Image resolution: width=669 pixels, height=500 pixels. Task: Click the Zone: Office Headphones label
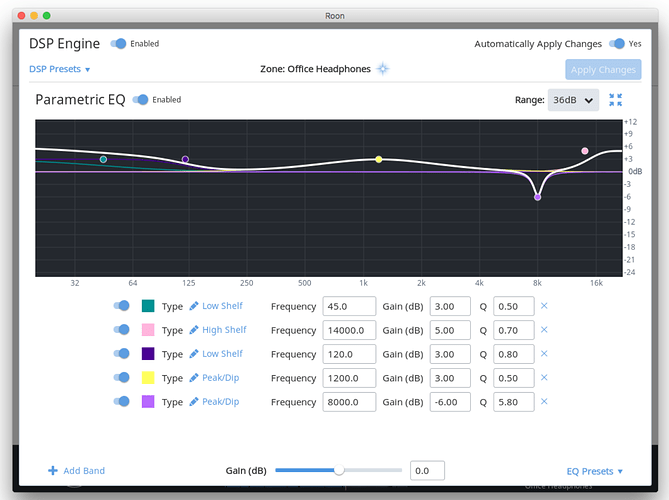tap(315, 69)
